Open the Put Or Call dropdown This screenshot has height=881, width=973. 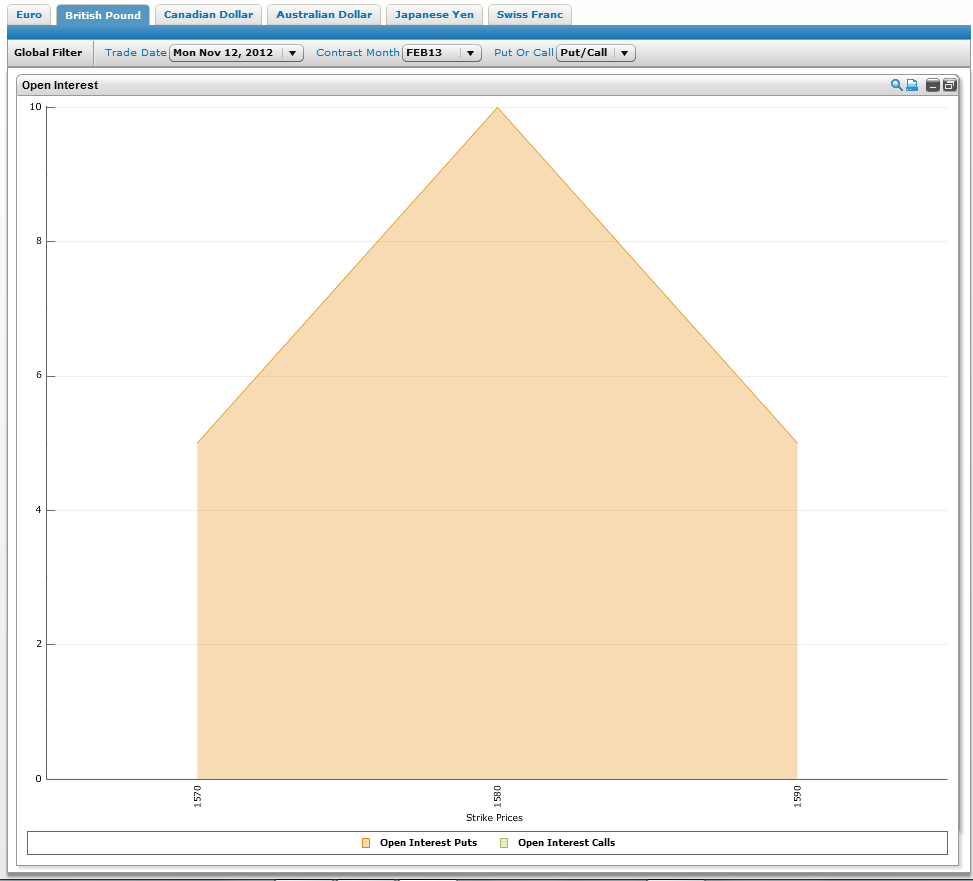595,53
